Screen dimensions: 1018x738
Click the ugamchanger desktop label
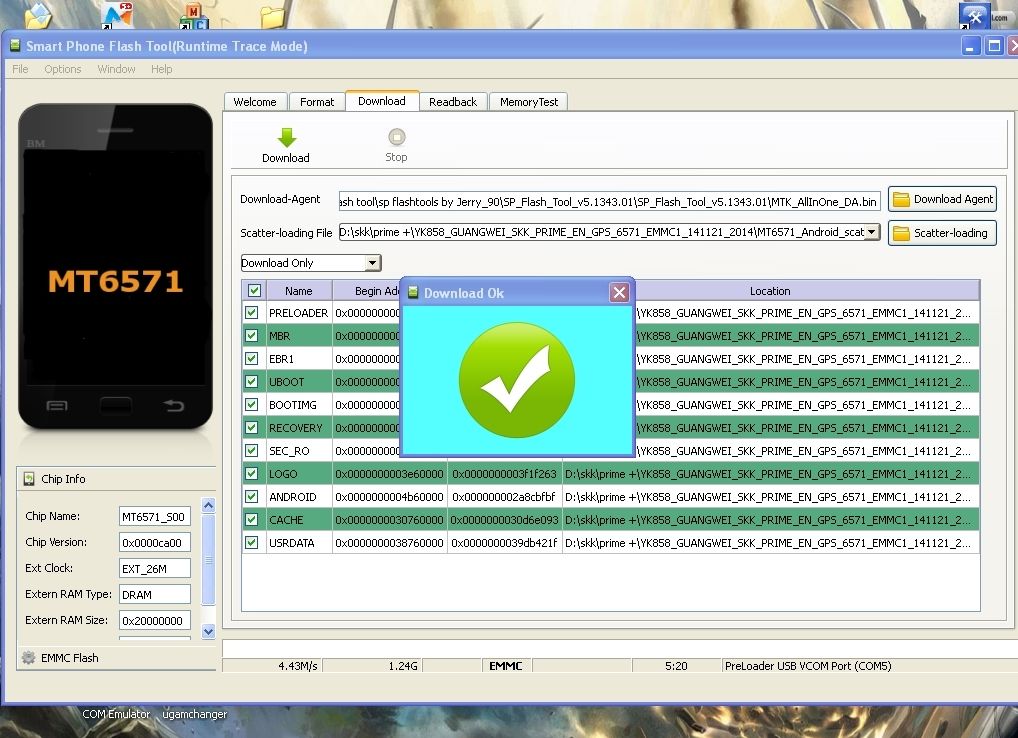tap(195, 714)
